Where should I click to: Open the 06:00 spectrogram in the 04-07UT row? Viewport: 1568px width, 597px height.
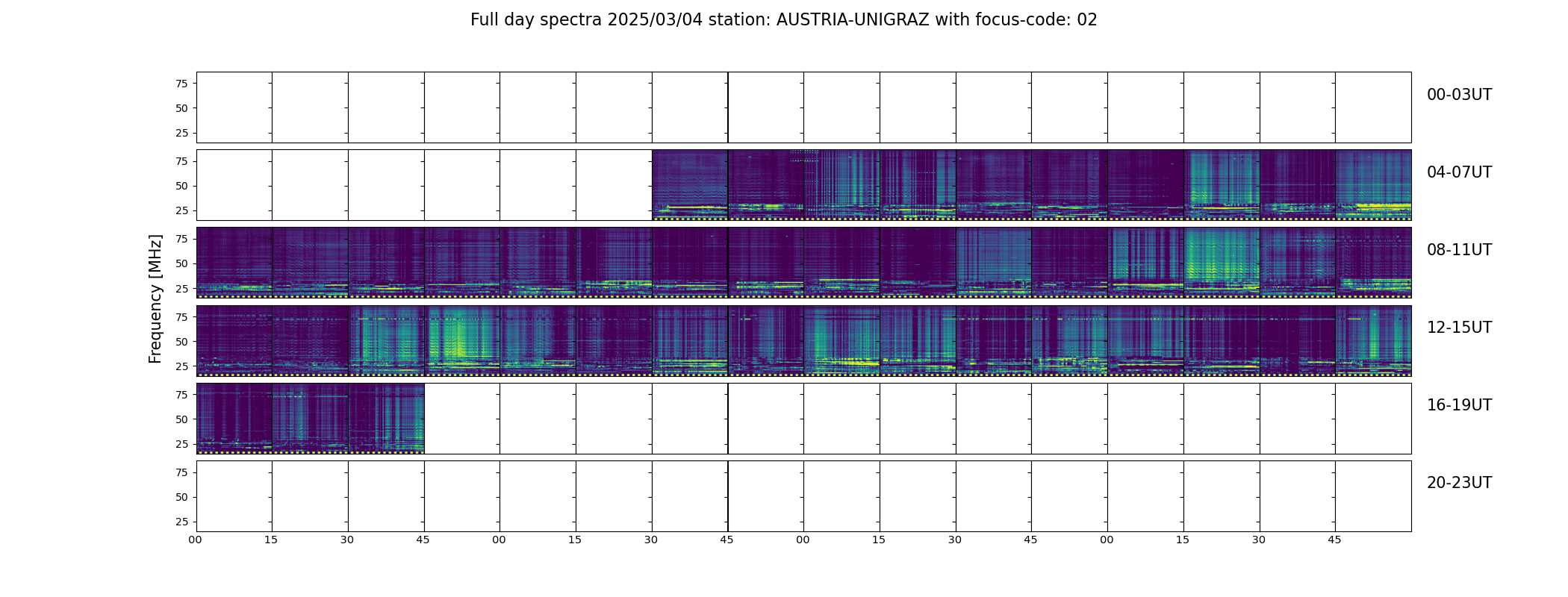coord(841,185)
